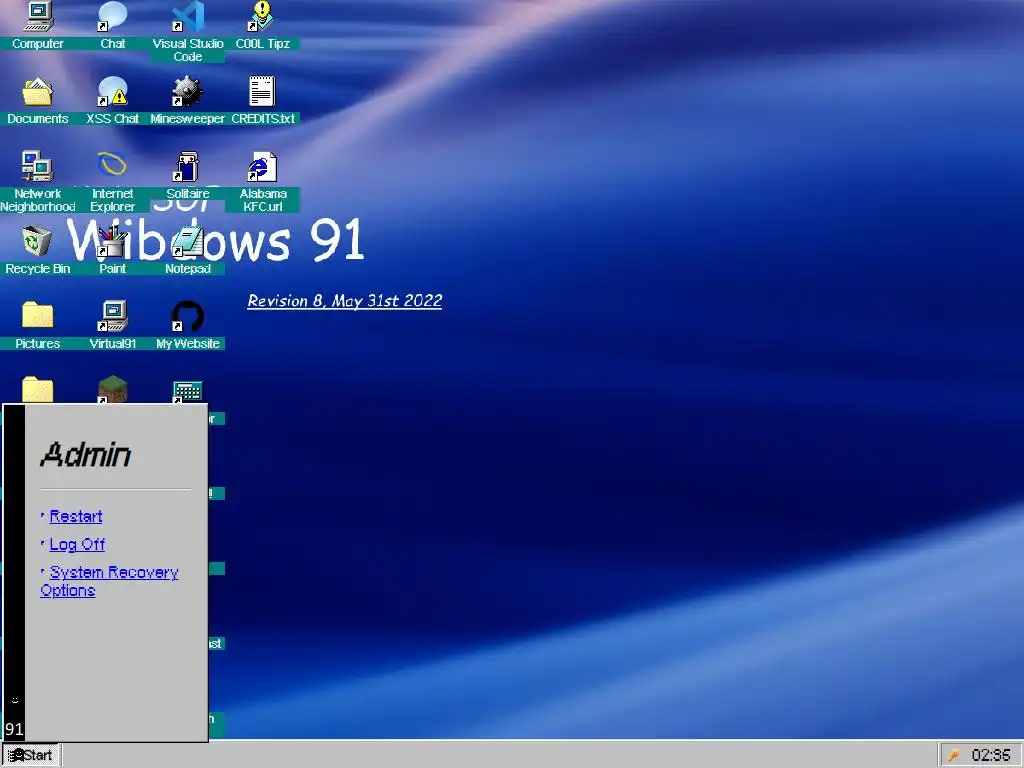
Task: Open the COOL Tipz shortcut
Action: point(263,26)
